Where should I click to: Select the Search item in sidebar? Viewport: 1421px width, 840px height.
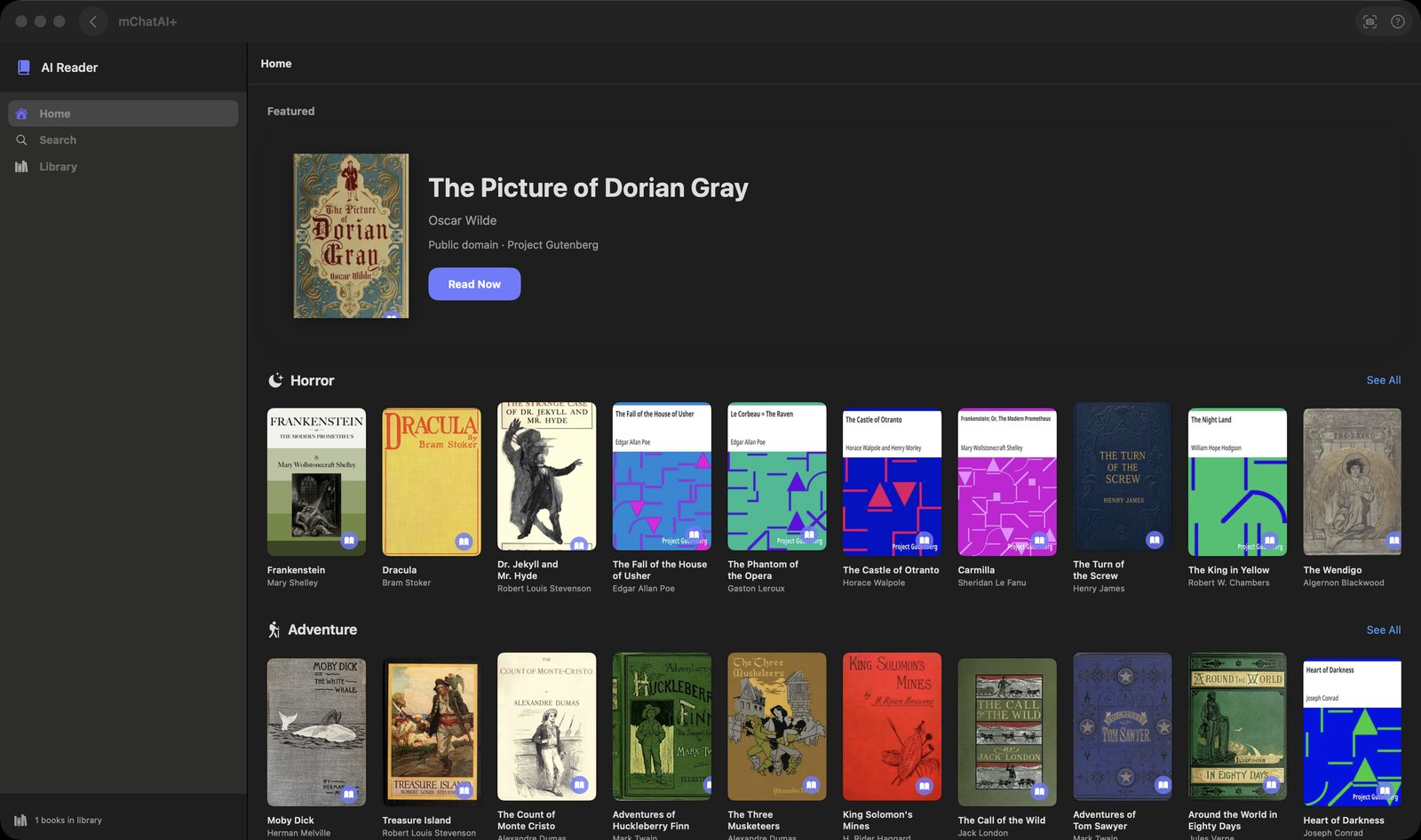123,140
